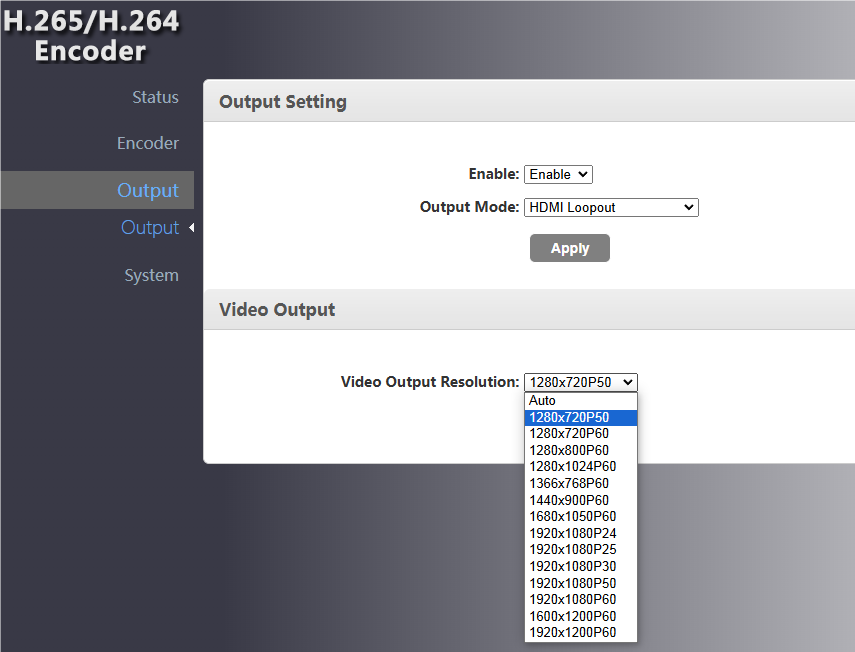Screen dimensions: 855x652
Task: Click the Video Output heading
Action: coord(277,310)
